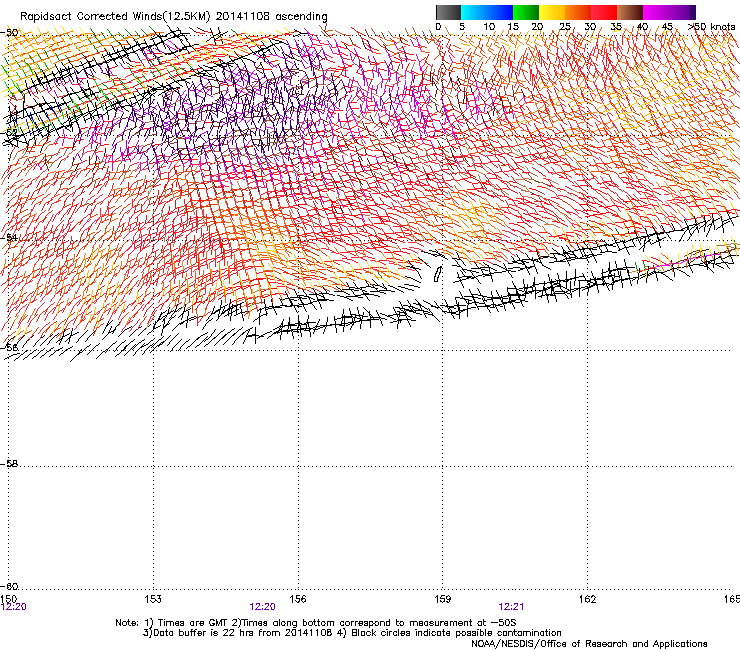
Task: Click the green 15-20 knots legend segment
Action: (526, 12)
